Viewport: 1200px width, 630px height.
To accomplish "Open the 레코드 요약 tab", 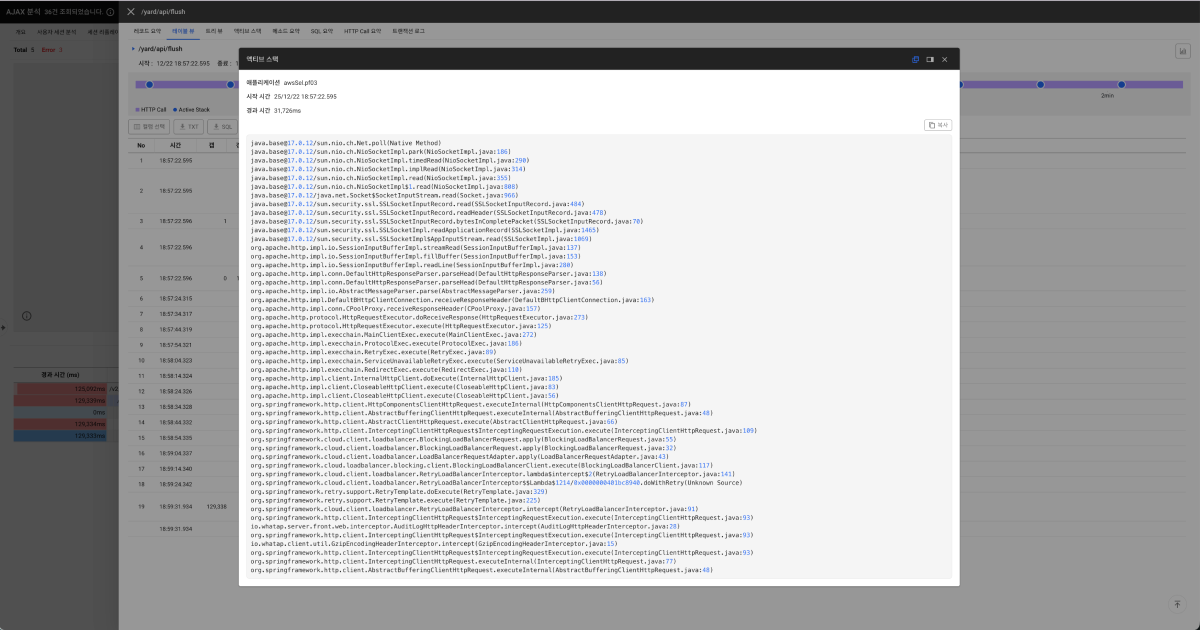I will [147, 31].
